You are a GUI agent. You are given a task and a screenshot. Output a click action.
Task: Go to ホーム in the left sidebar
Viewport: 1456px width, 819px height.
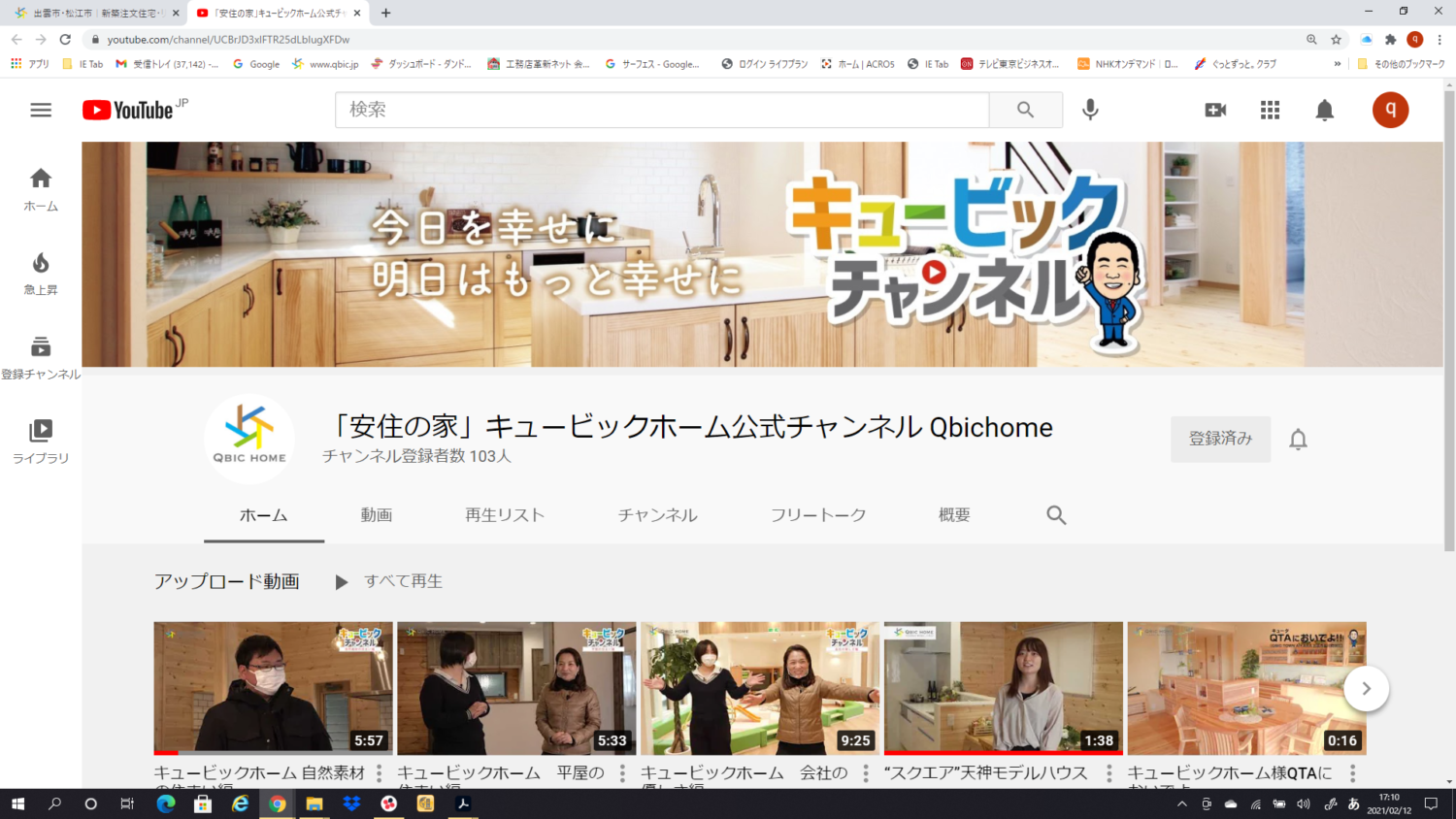coord(41,189)
